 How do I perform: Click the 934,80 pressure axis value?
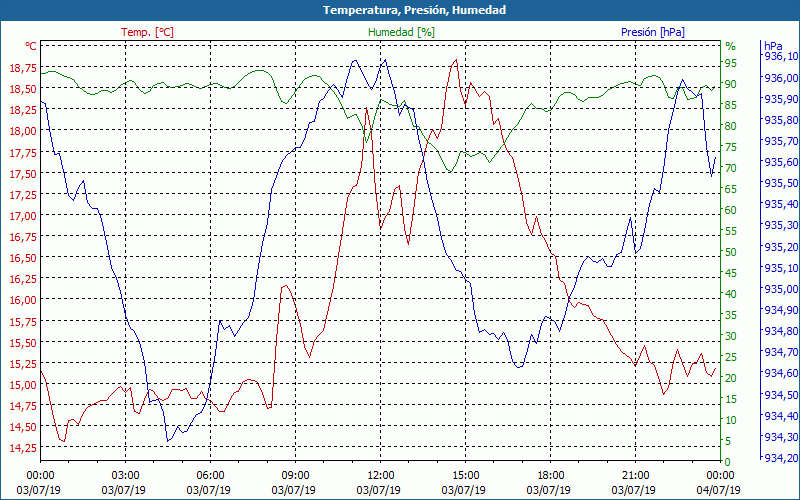click(782, 331)
